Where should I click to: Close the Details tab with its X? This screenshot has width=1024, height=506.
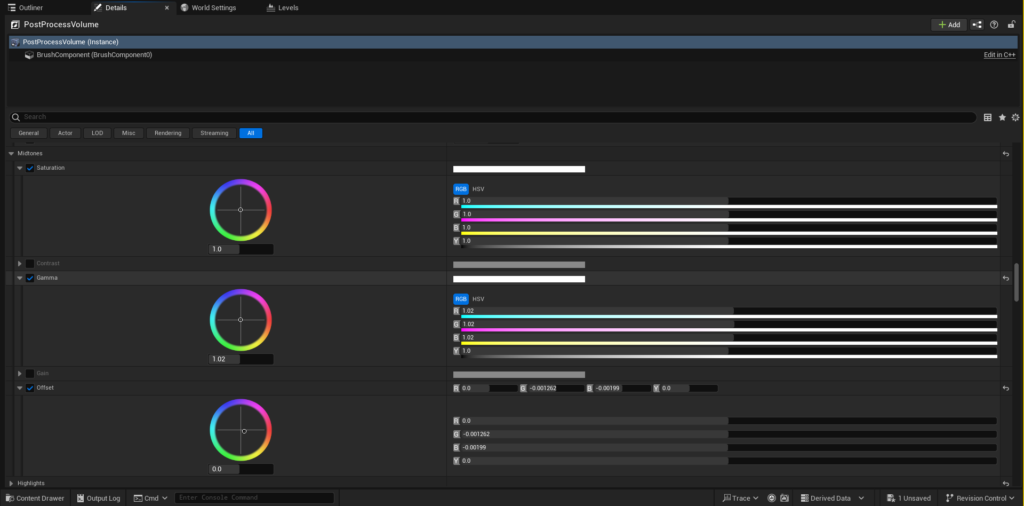click(x=167, y=8)
